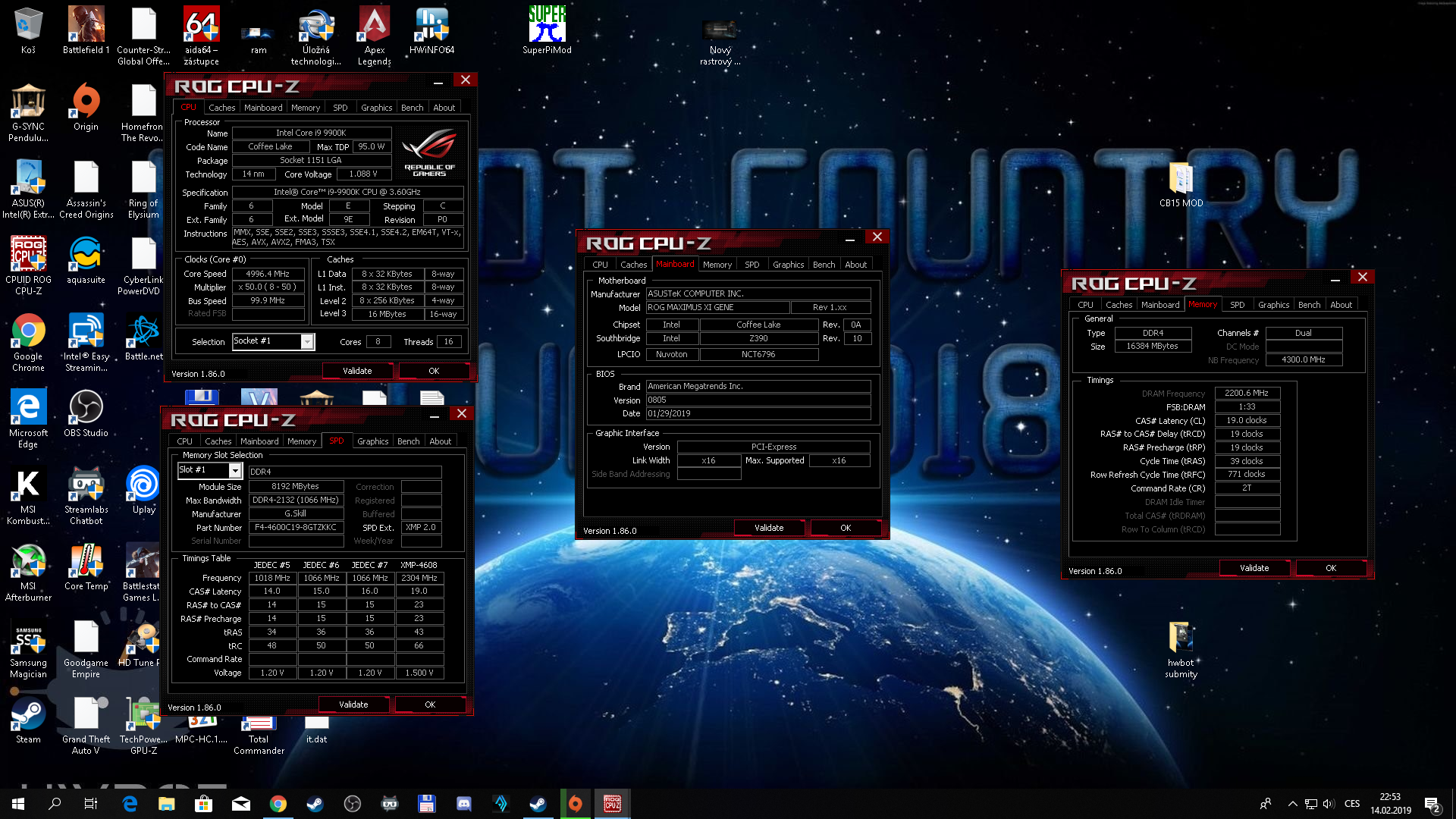The width and height of the screenshot is (1456, 819).
Task: Open Task View from the taskbar
Action: (91, 804)
